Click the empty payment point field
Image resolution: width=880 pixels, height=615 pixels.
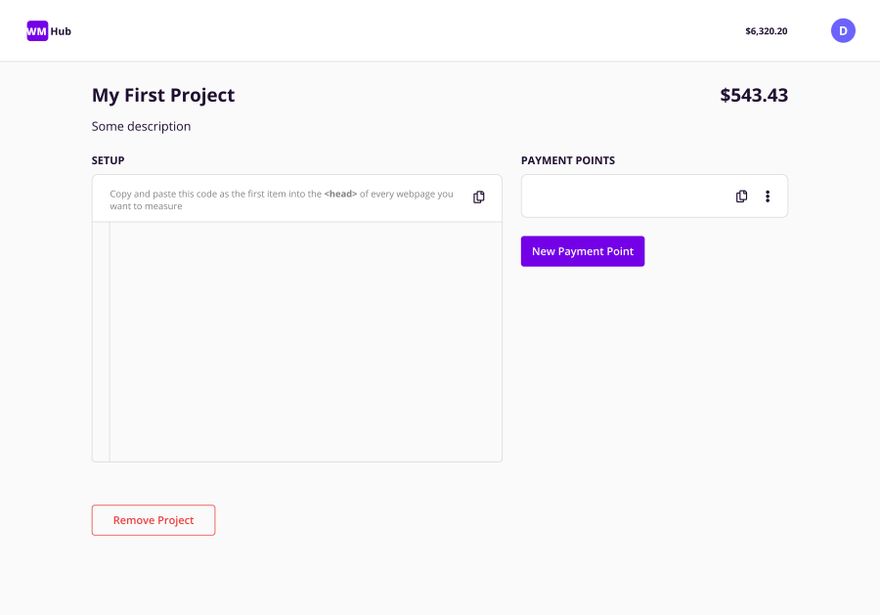point(624,196)
